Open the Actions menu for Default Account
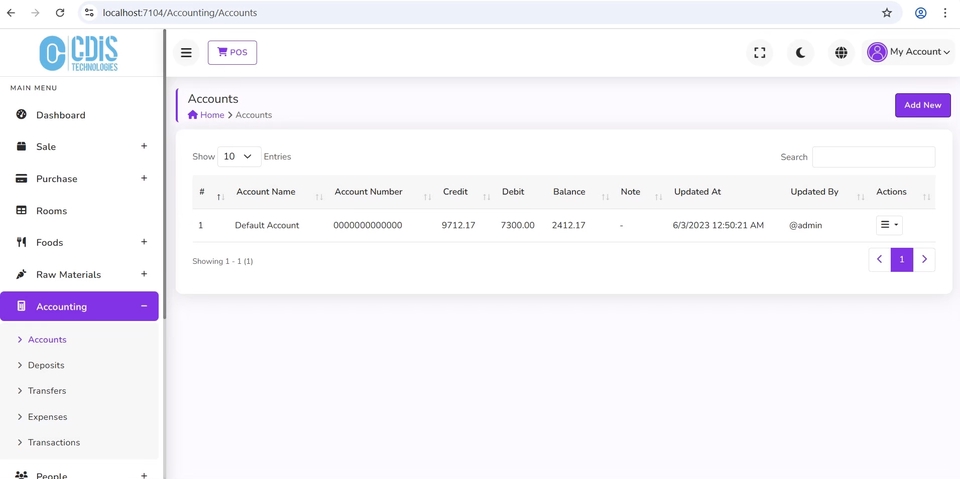Viewport: 960px width, 479px height. coord(889,225)
